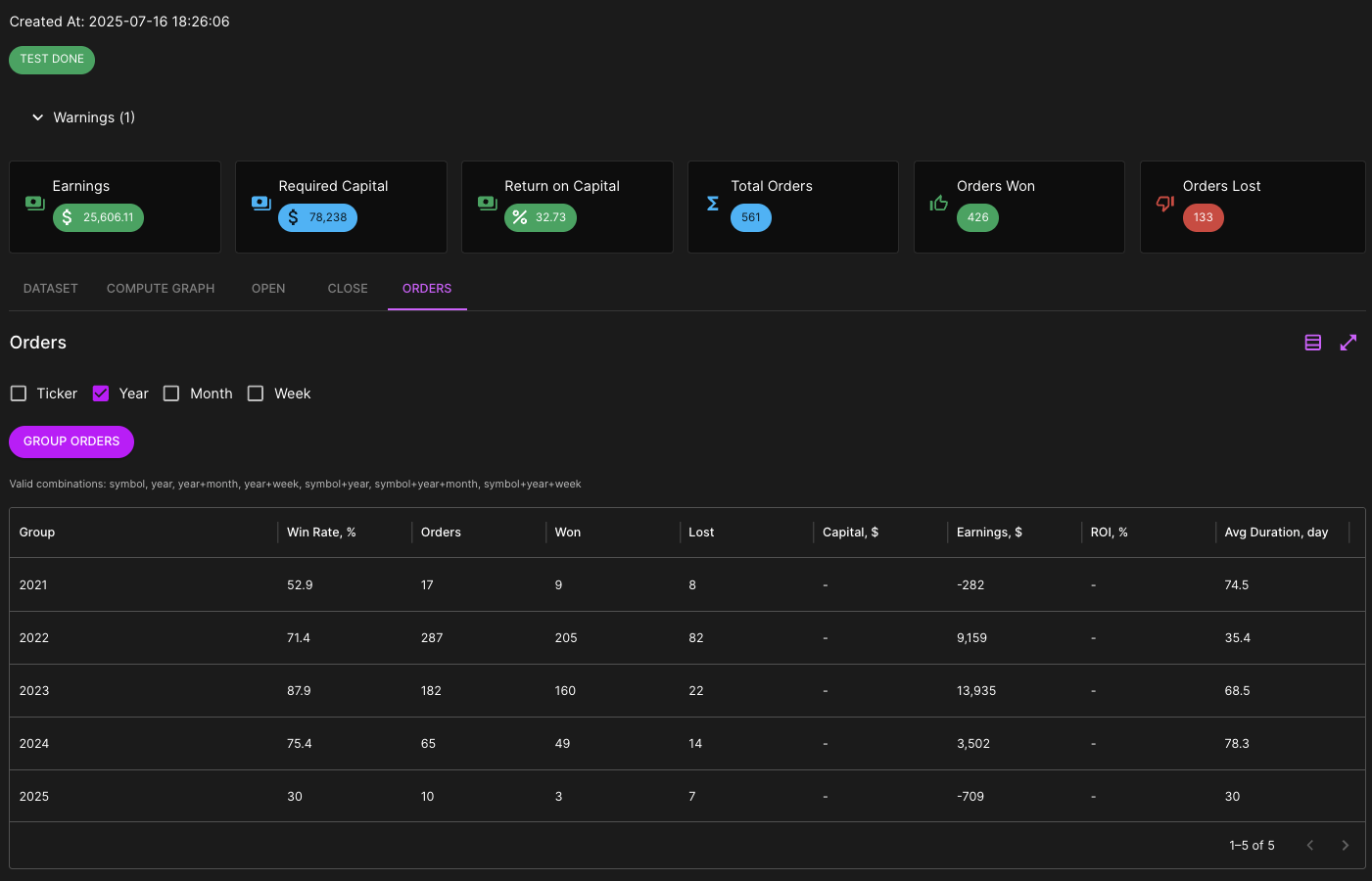Click the percent chip showing 32.73
1372x881 pixels.
pos(541,217)
